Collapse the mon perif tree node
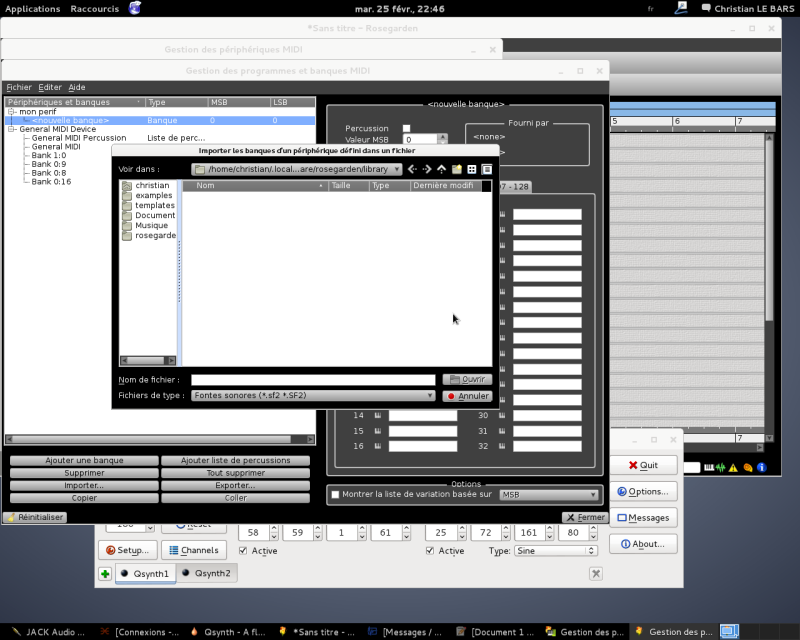This screenshot has width=800, height=640. 11,111
